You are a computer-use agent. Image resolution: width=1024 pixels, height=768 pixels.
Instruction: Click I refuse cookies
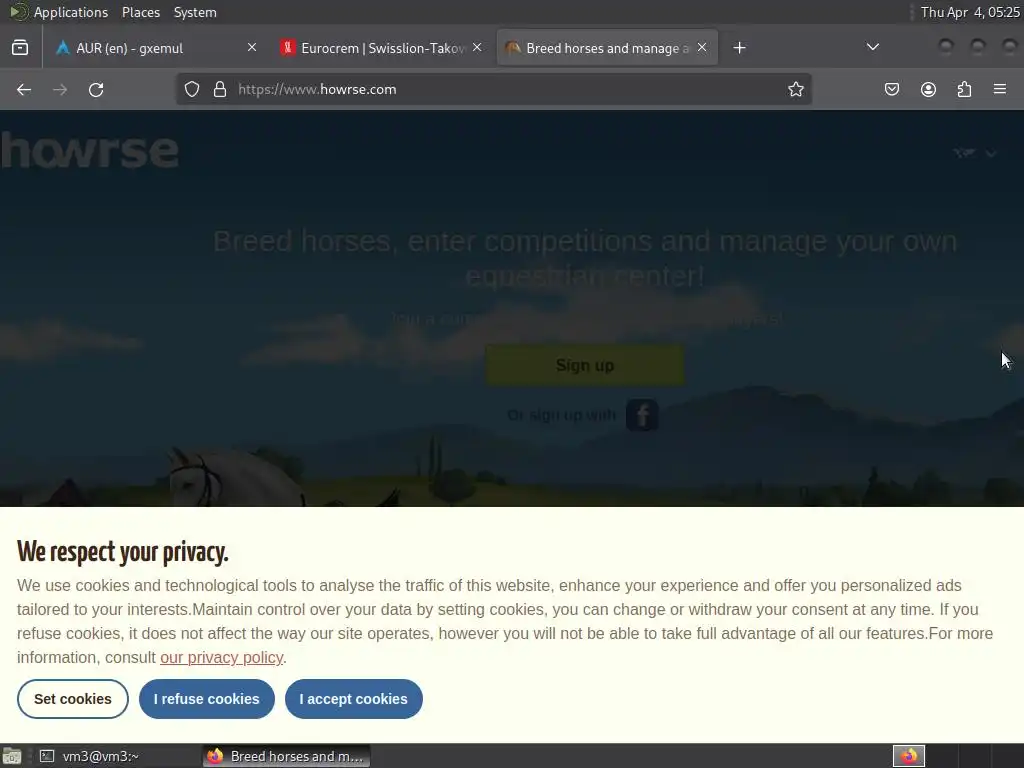coord(206,699)
